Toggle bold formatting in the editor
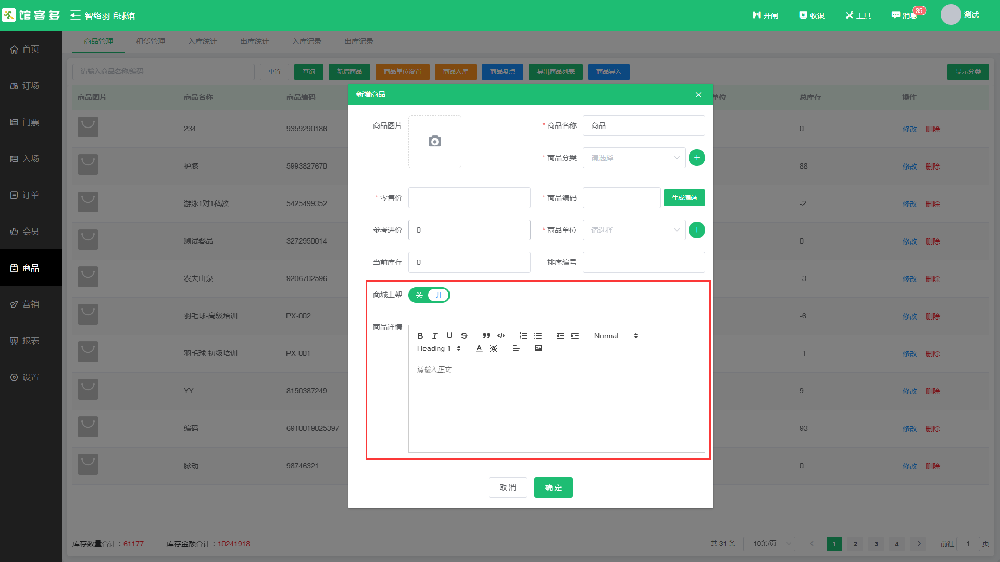 pyautogui.click(x=420, y=335)
